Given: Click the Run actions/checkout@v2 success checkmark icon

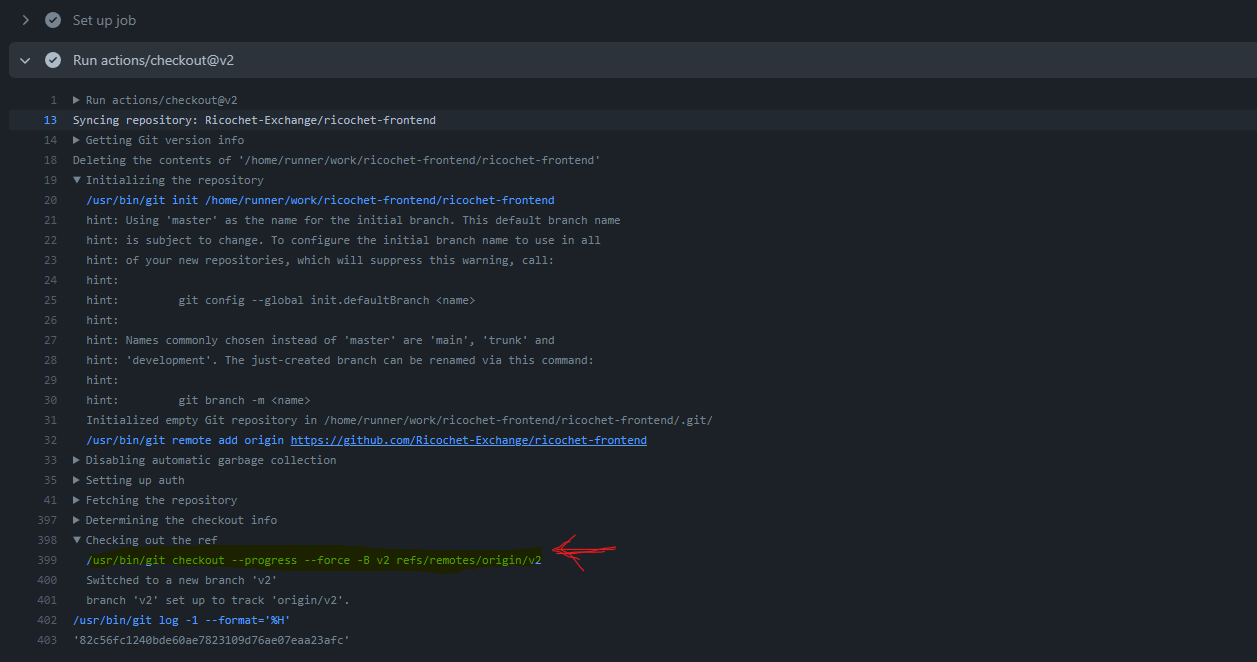Looking at the screenshot, I should pos(53,60).
